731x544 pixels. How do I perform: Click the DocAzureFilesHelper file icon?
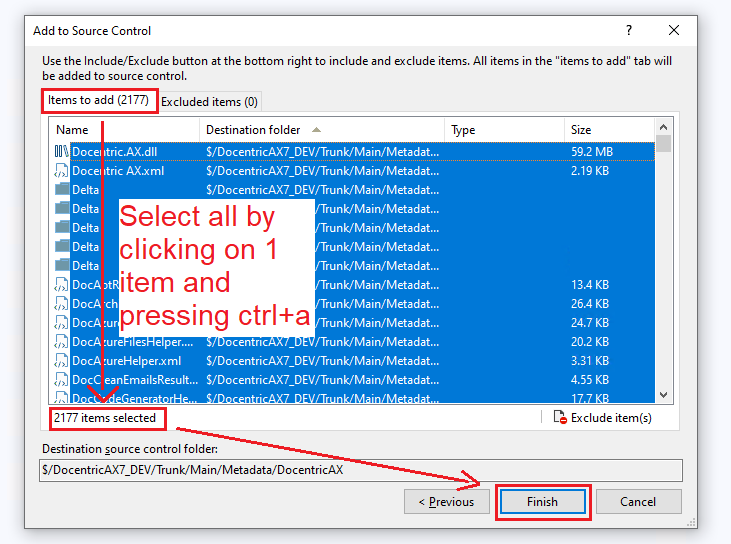(x=61, y=342)
